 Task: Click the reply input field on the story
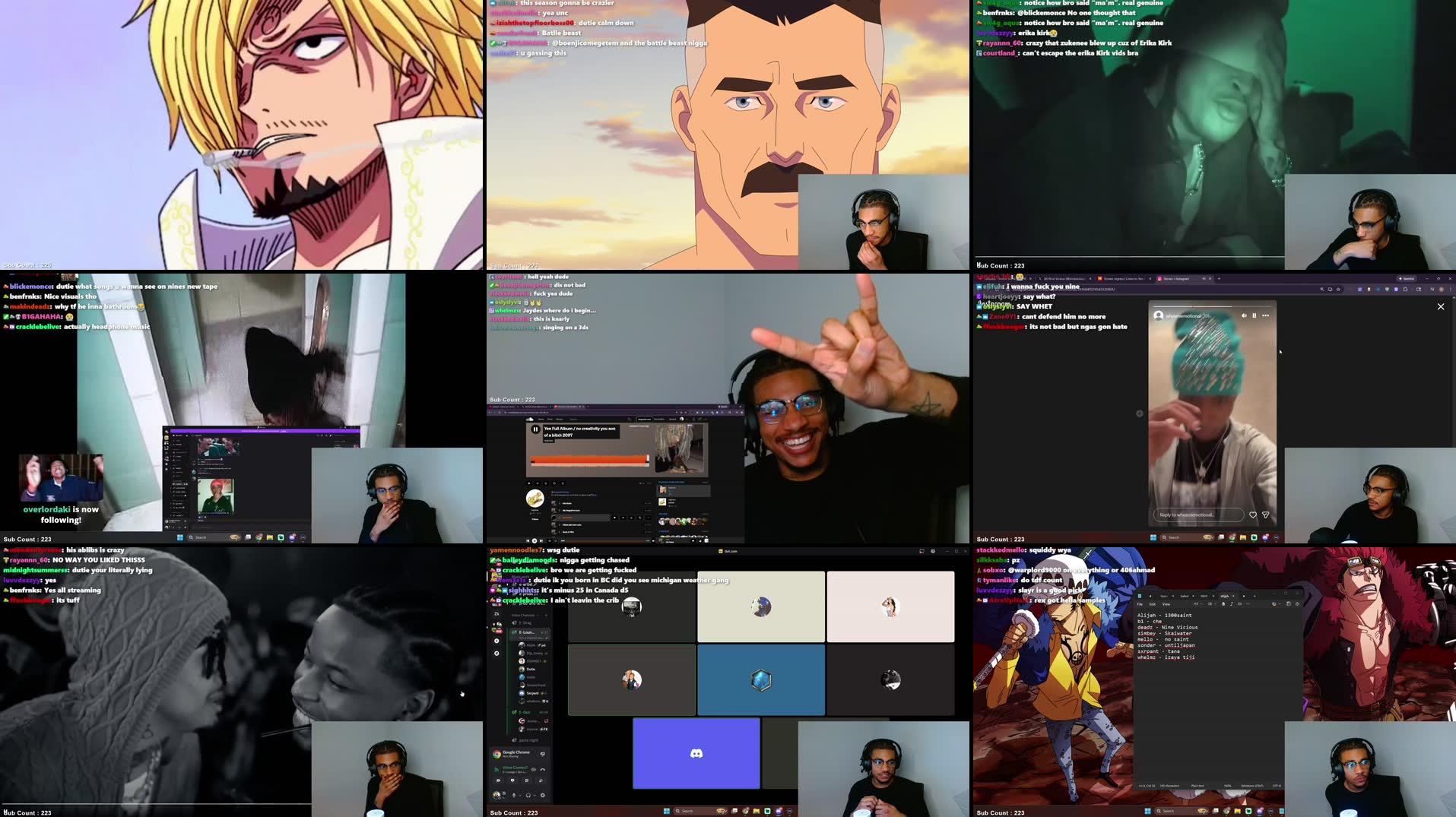[x=1199, y=515]
